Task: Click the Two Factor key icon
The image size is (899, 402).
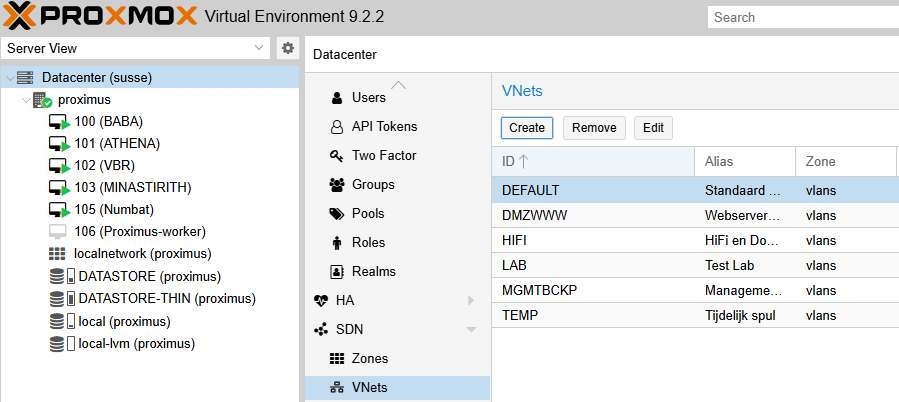Action: coord(337,156)
